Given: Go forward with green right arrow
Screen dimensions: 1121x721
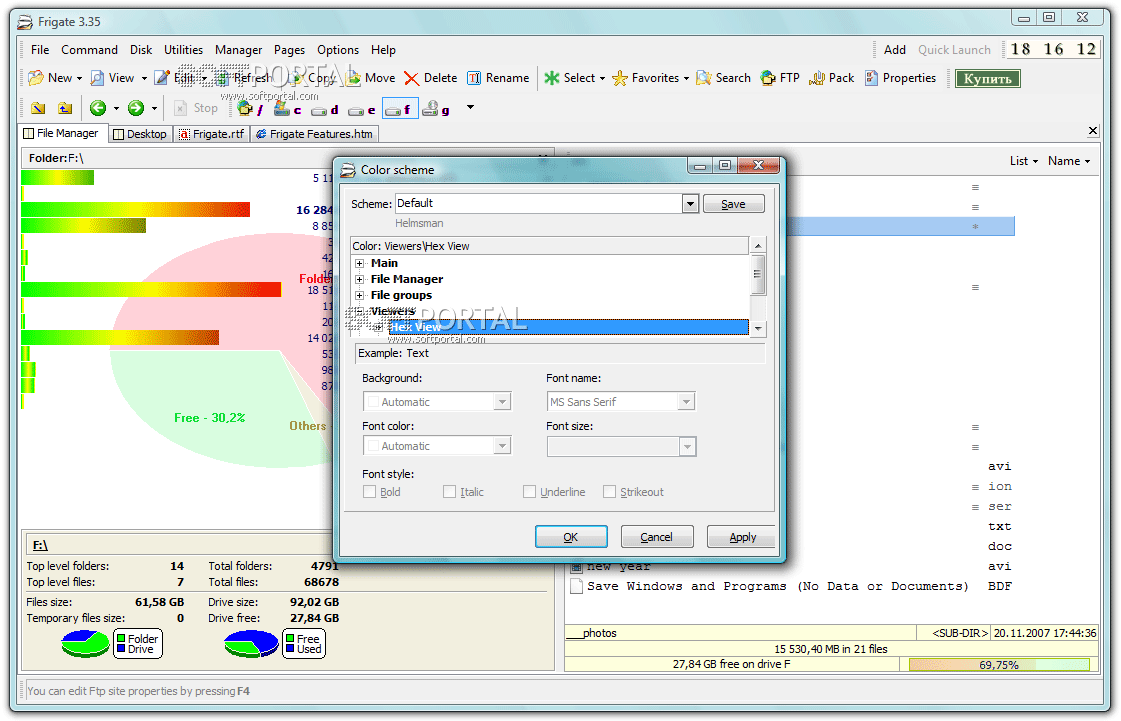Looking at the screenshot, I should click(136, 108).
